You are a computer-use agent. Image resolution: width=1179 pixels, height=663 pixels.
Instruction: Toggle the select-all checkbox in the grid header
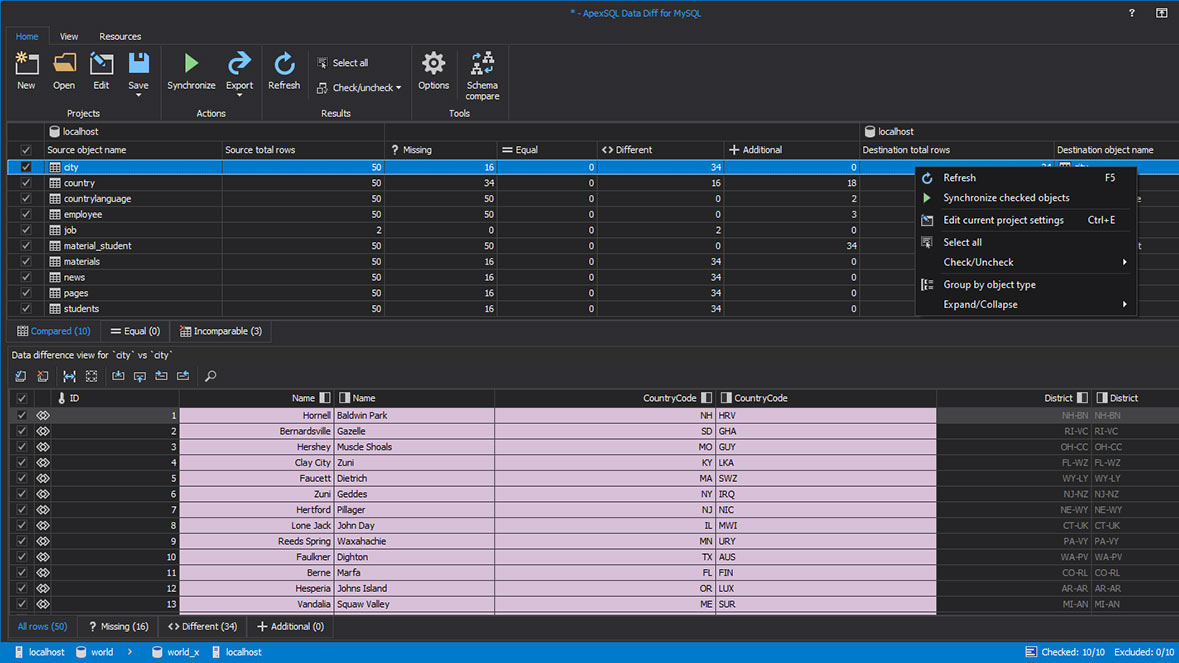click(x=24, y=149)
